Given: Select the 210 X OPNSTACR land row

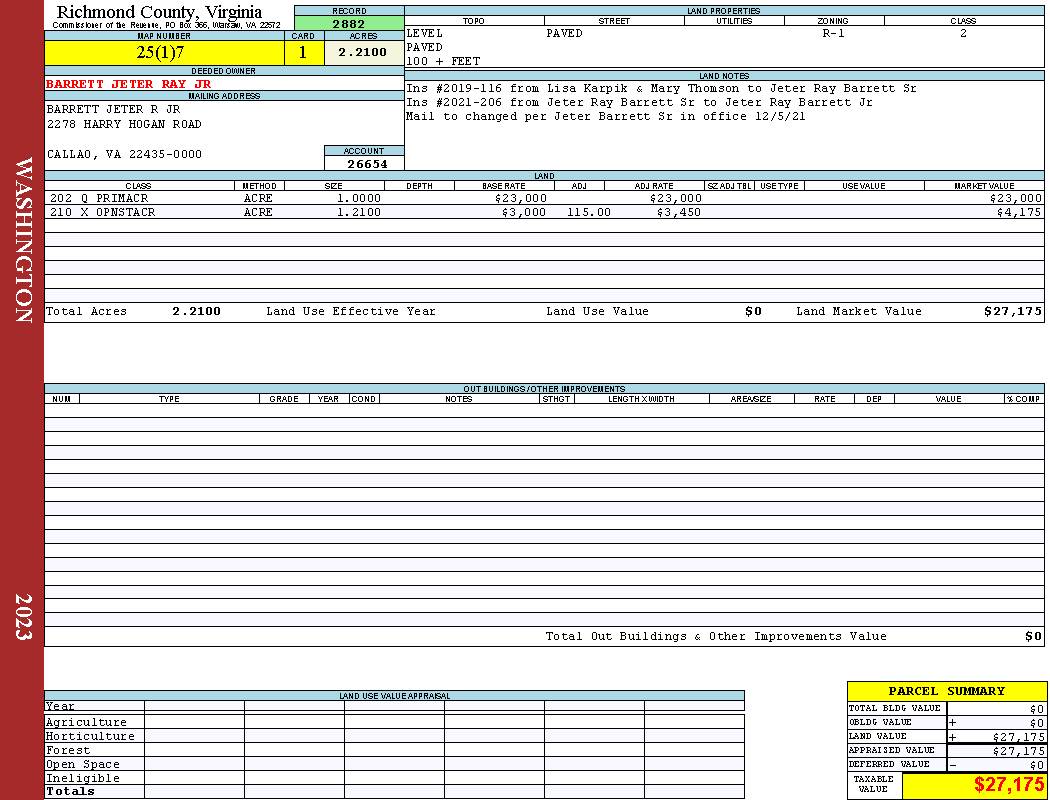Looking at the screenshot, I should coord(544,212).
